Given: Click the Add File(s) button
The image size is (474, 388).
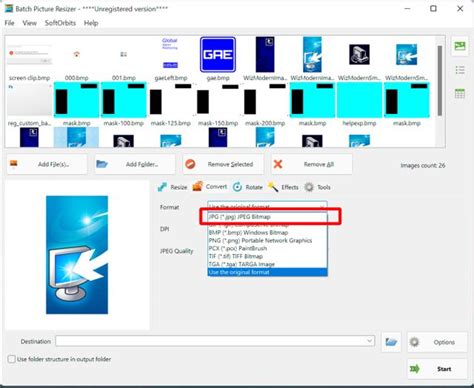Looking at the screenshot, I should (47, 164).
